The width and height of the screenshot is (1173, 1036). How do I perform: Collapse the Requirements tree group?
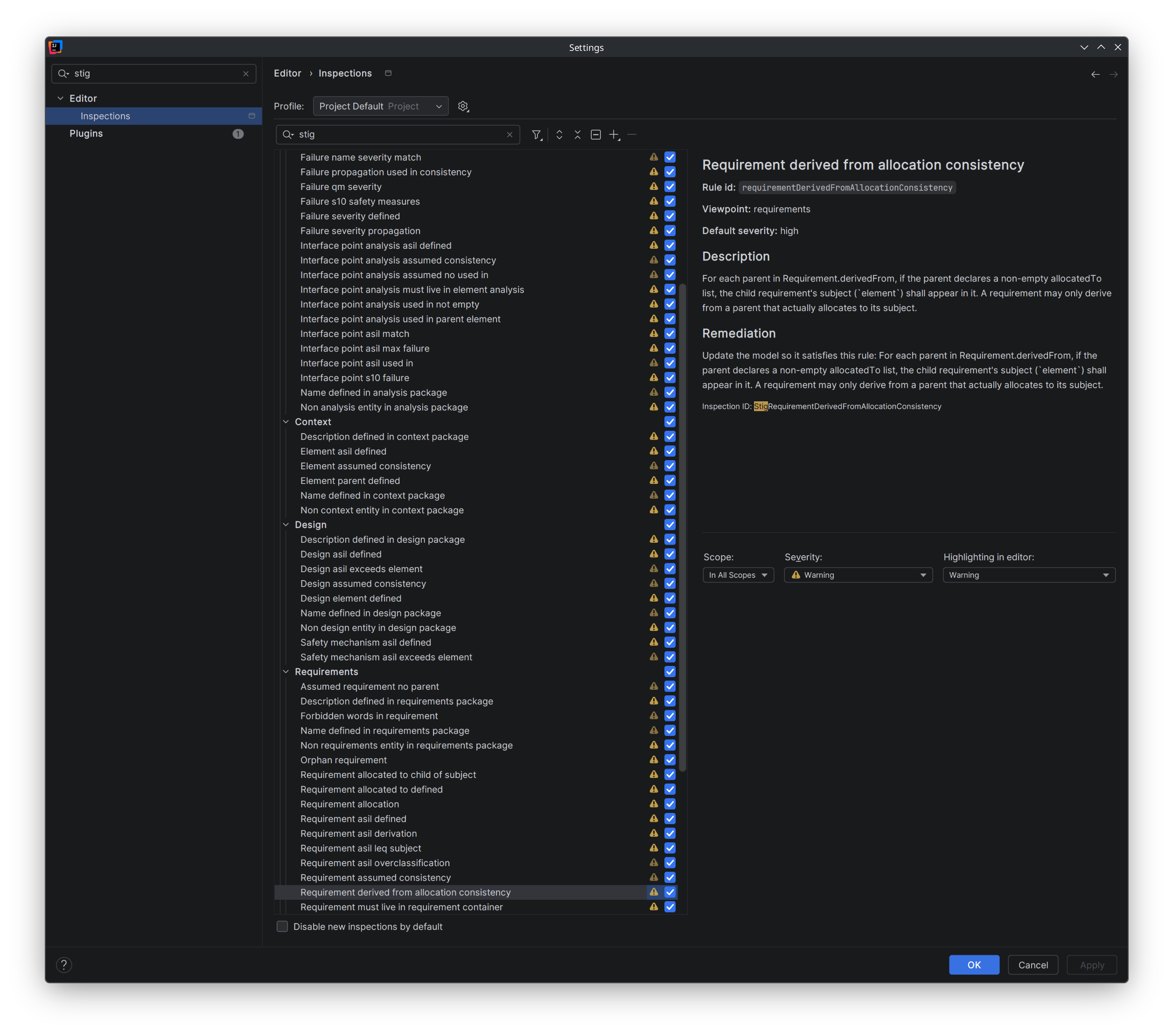(286, 672)
